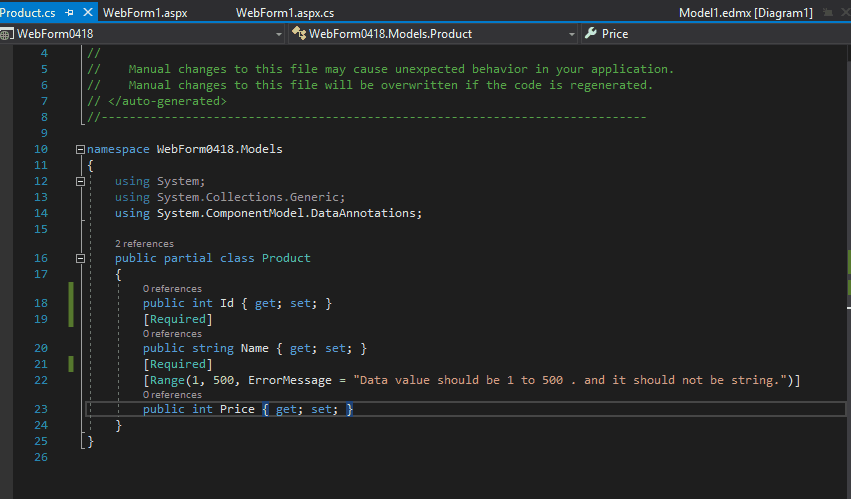Open the WebForm0418.Models.Product type dropdown
851x499 pixels.
point(571,34)
